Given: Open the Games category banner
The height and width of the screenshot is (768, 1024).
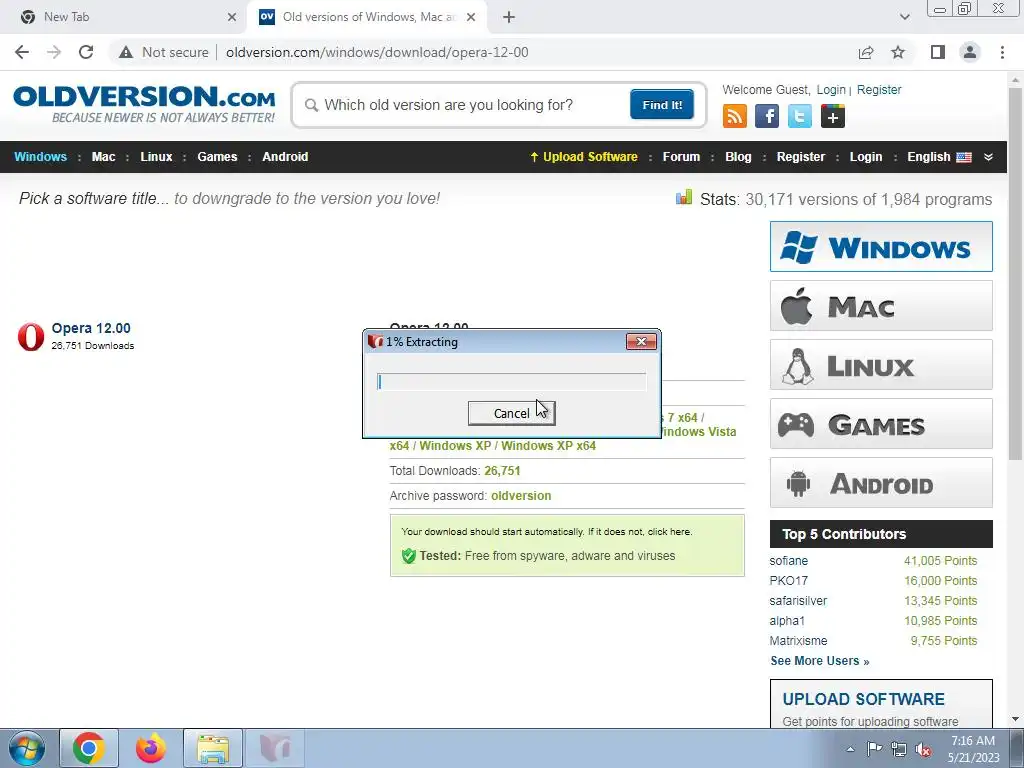Looking at the screenshot, I should pyautogui.click(x=881, y=424).
